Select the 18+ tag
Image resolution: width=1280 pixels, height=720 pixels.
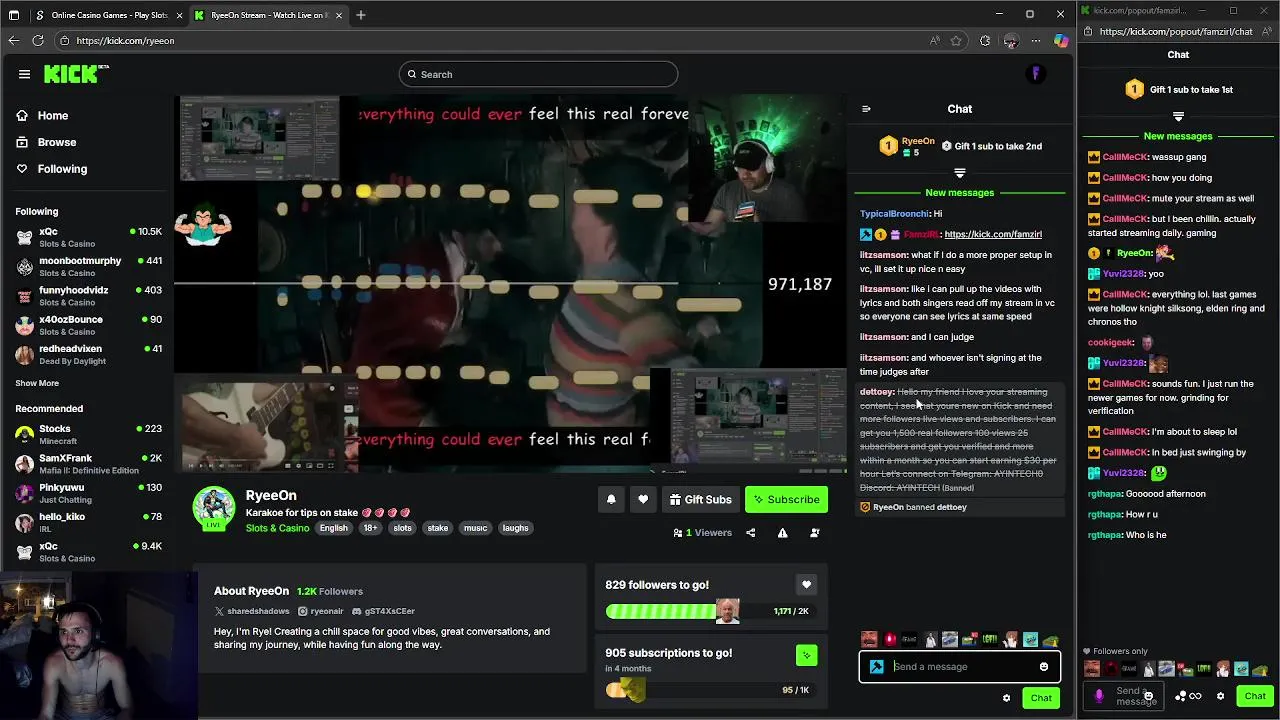tap(370, 528)
